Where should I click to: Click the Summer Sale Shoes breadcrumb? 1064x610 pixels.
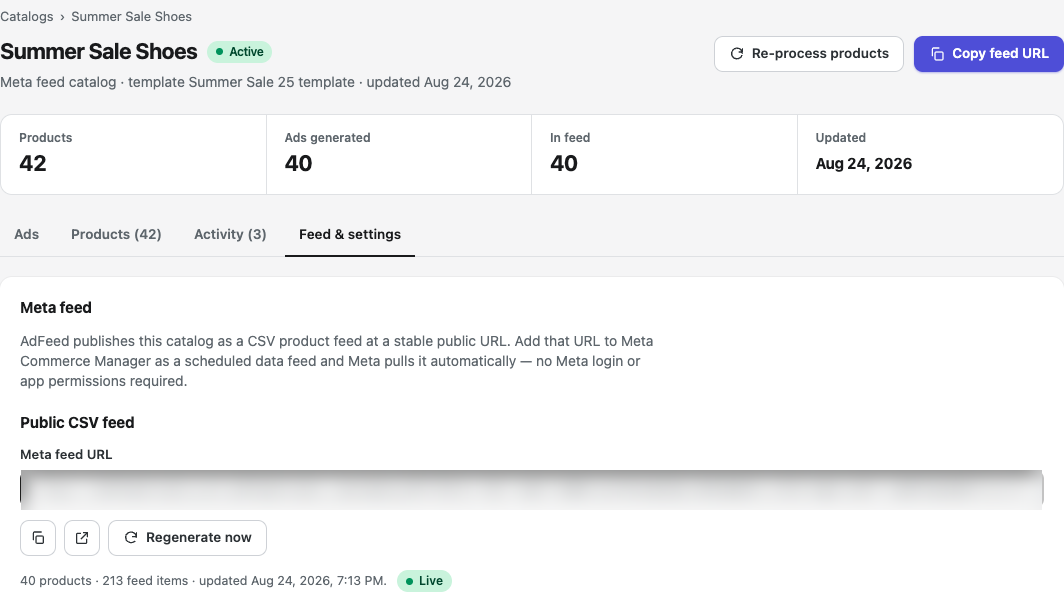[132, 16]
